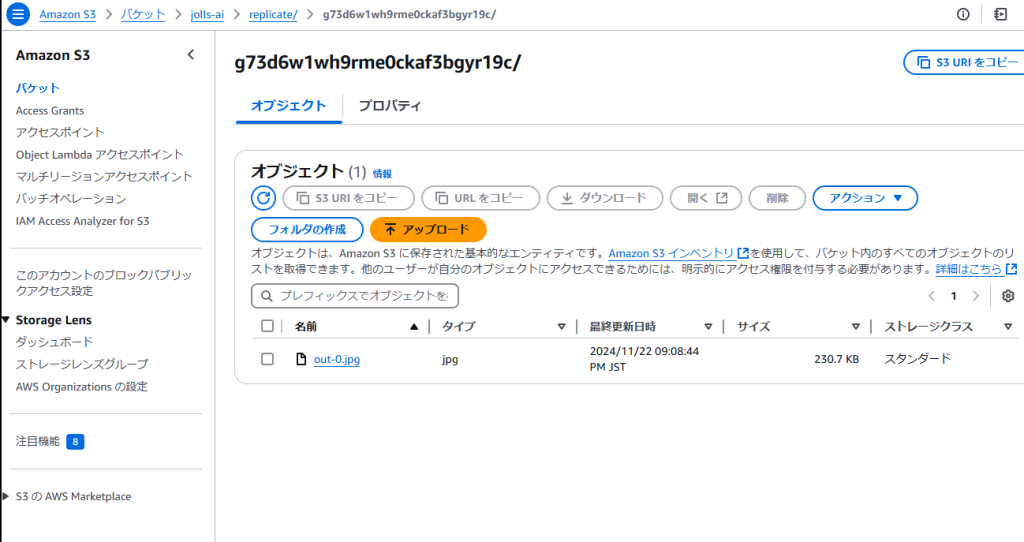This screenshot has width=1024, height=542.
Task: Expand S3 の AWS Marketplace section
Action: 6,496
